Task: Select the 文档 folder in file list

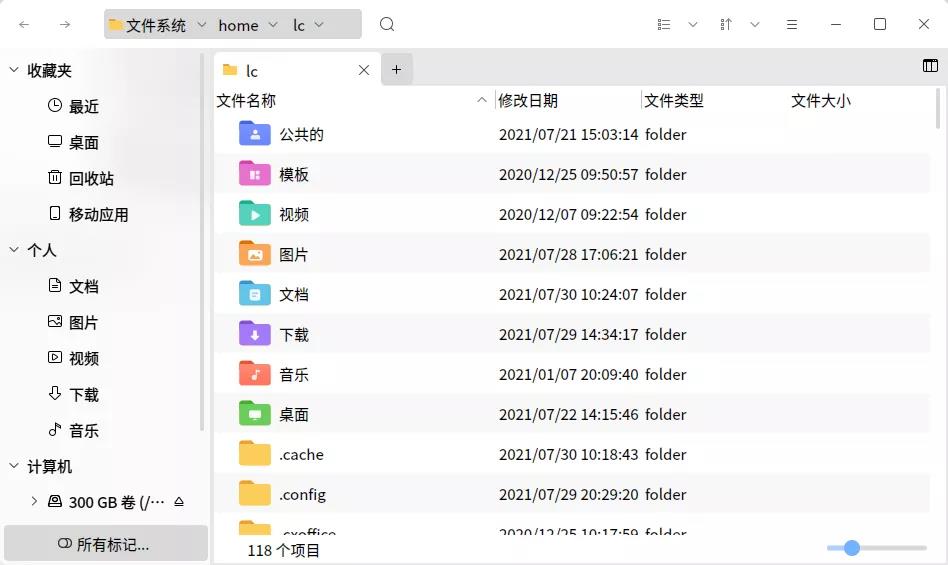Action: [571, 294]
